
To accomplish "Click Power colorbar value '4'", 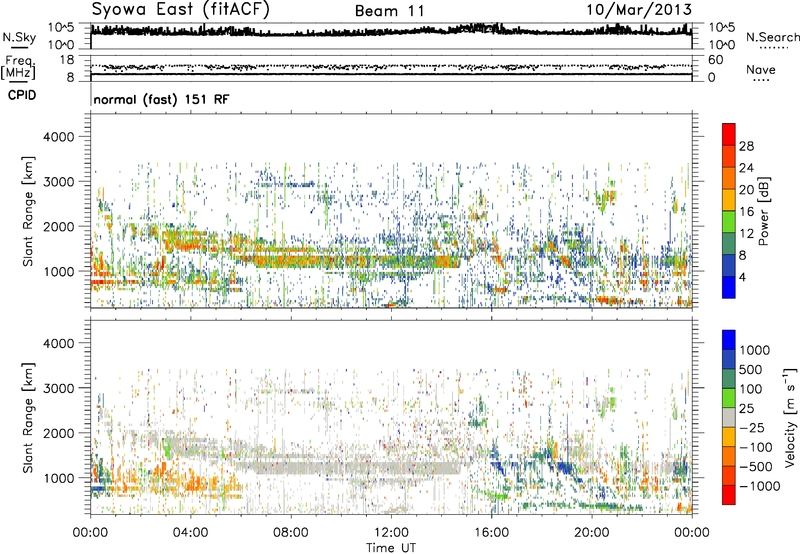I will 742,278.
